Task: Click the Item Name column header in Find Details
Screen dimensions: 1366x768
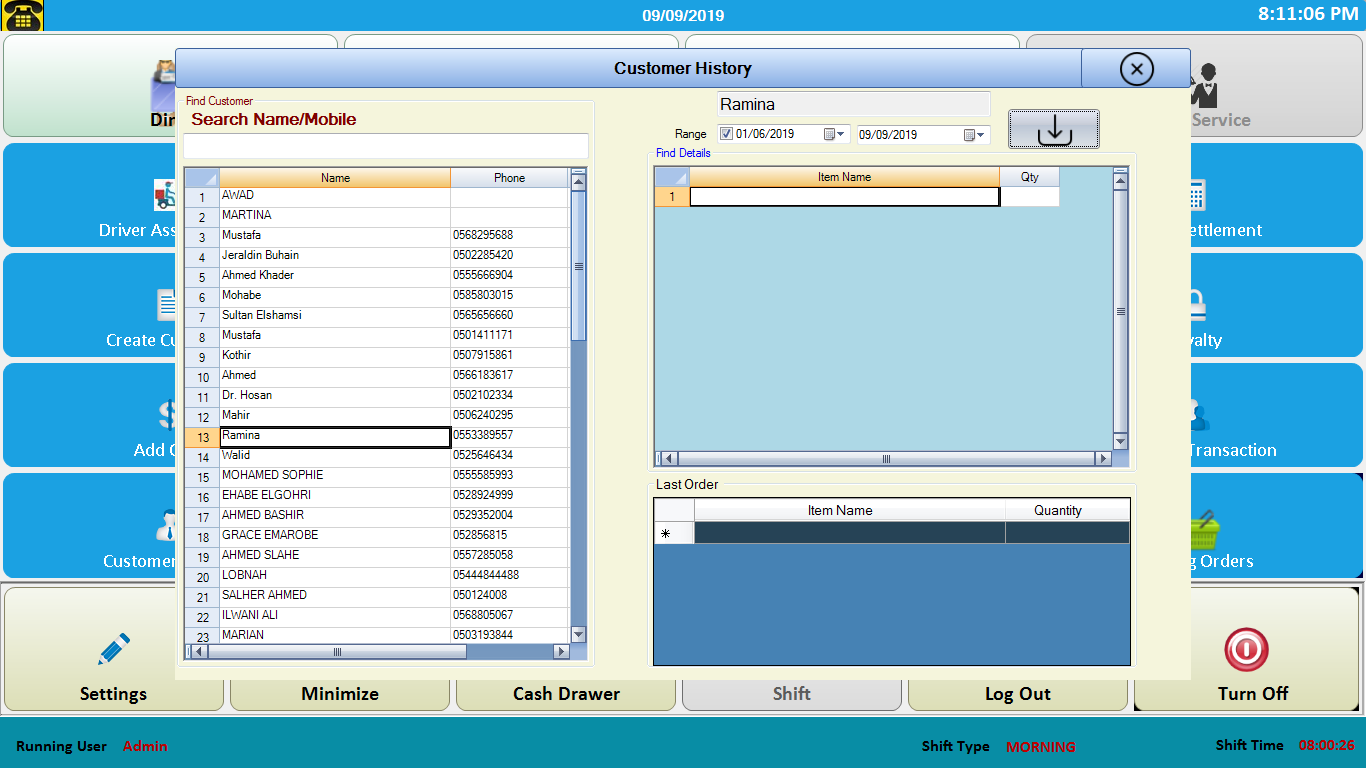Action: click(x=844, y=177)
